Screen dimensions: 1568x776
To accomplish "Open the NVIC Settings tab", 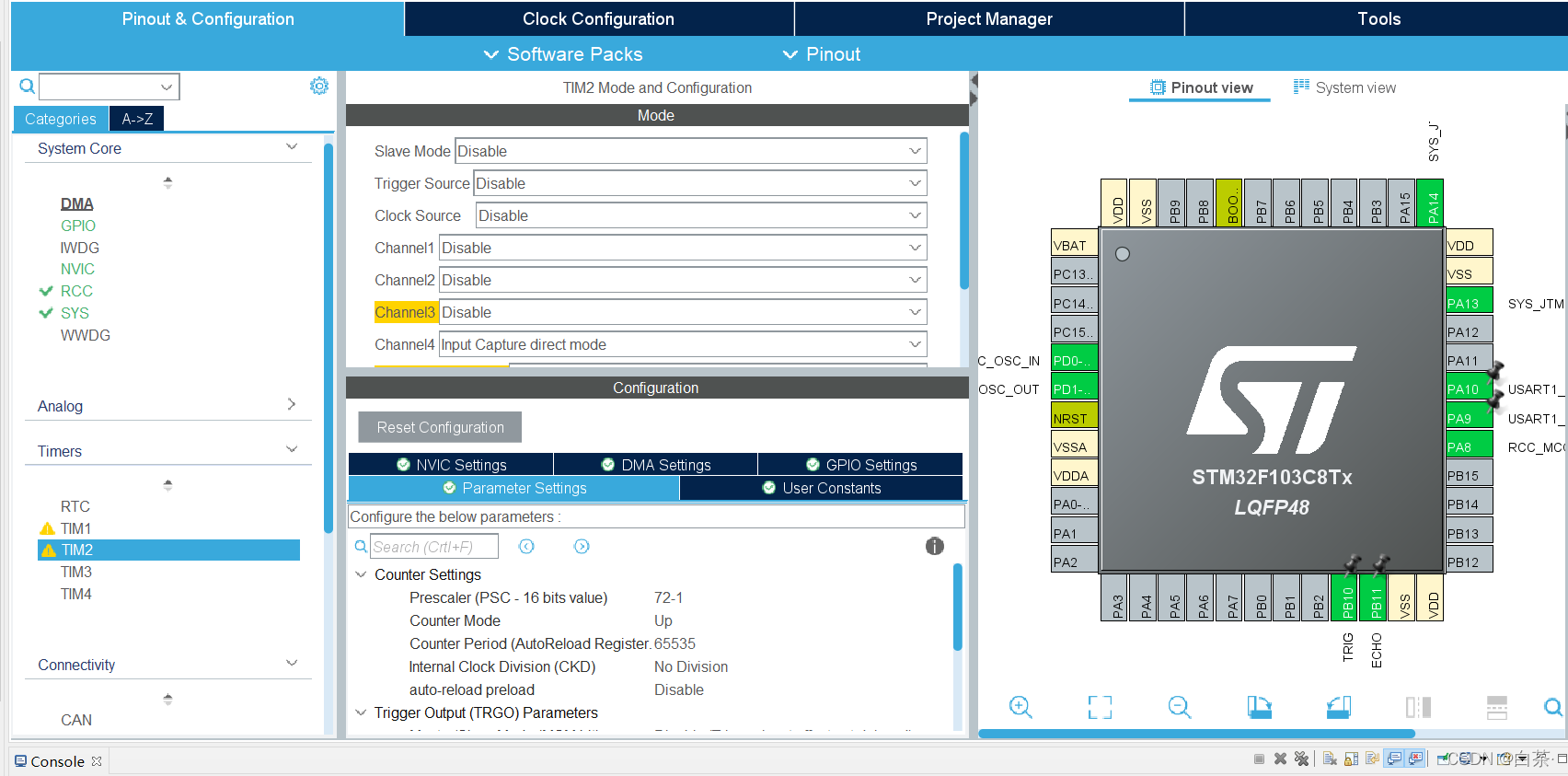I will click(x=451, y=464).
